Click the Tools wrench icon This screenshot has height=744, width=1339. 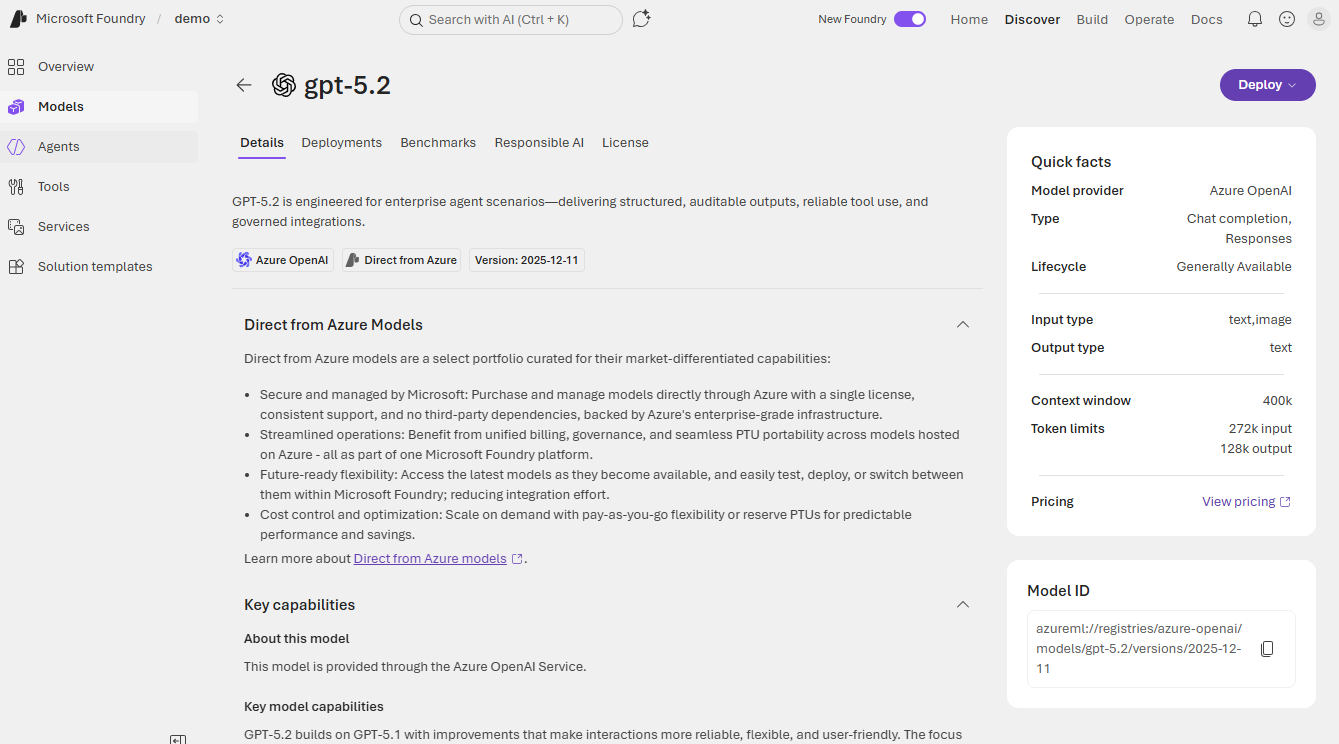coord(16,187)
